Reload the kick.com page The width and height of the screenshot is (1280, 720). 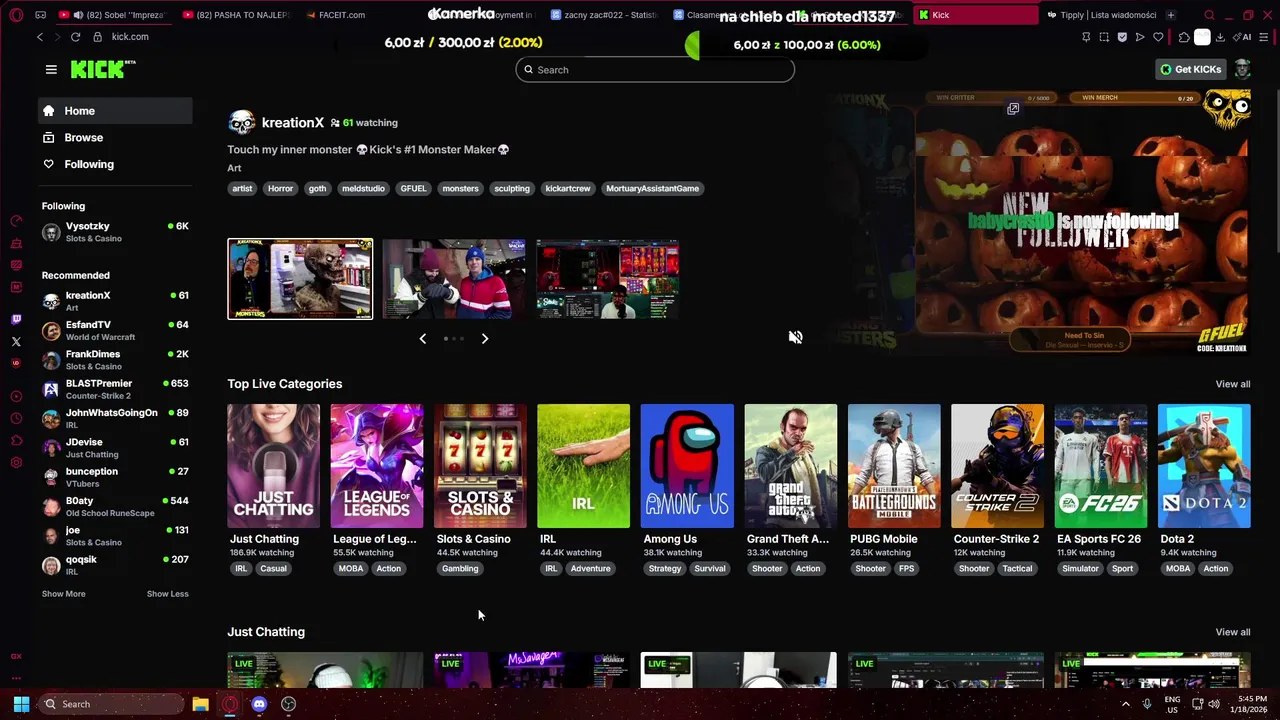pos(75,37)
